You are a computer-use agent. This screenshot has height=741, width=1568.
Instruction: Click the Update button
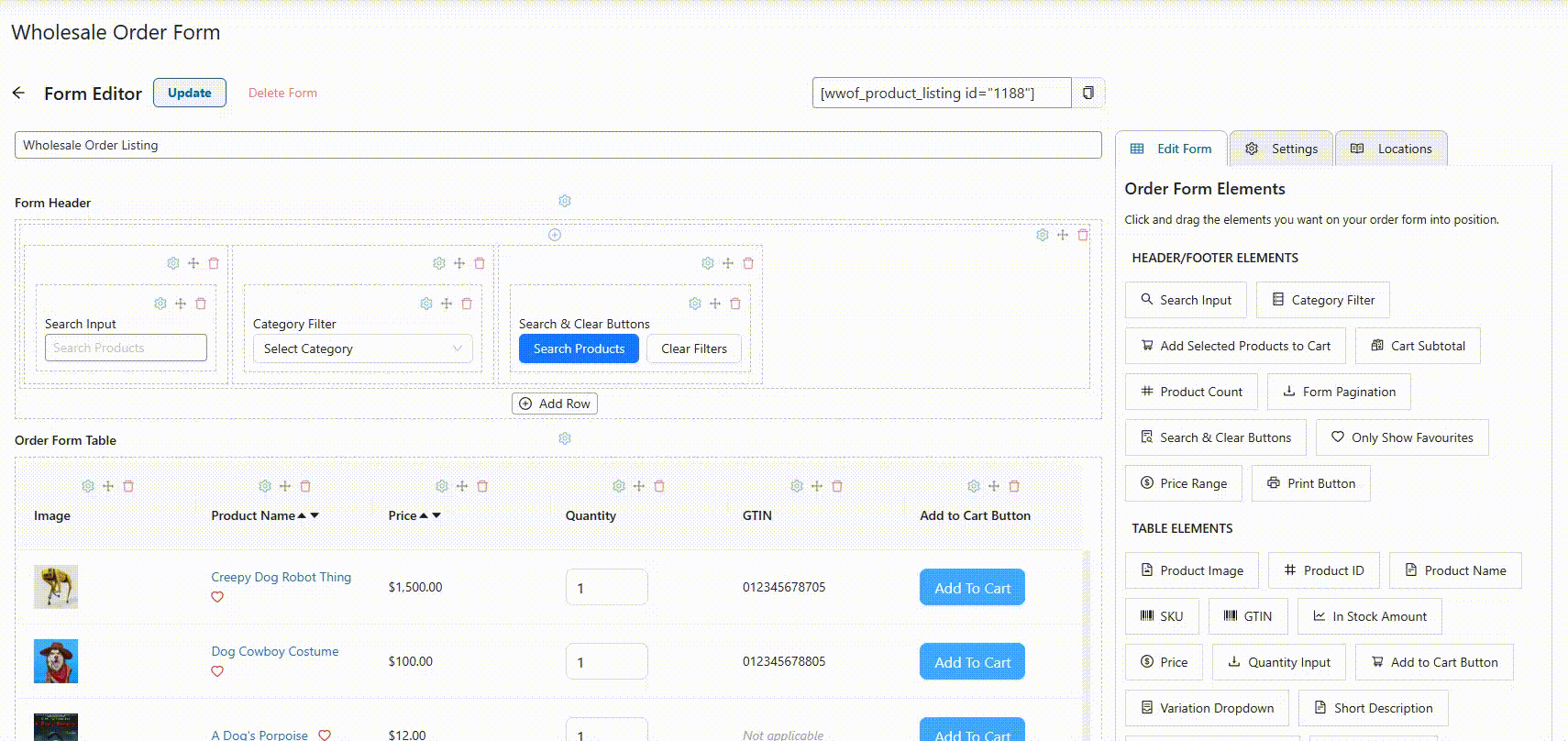[190, 93]
